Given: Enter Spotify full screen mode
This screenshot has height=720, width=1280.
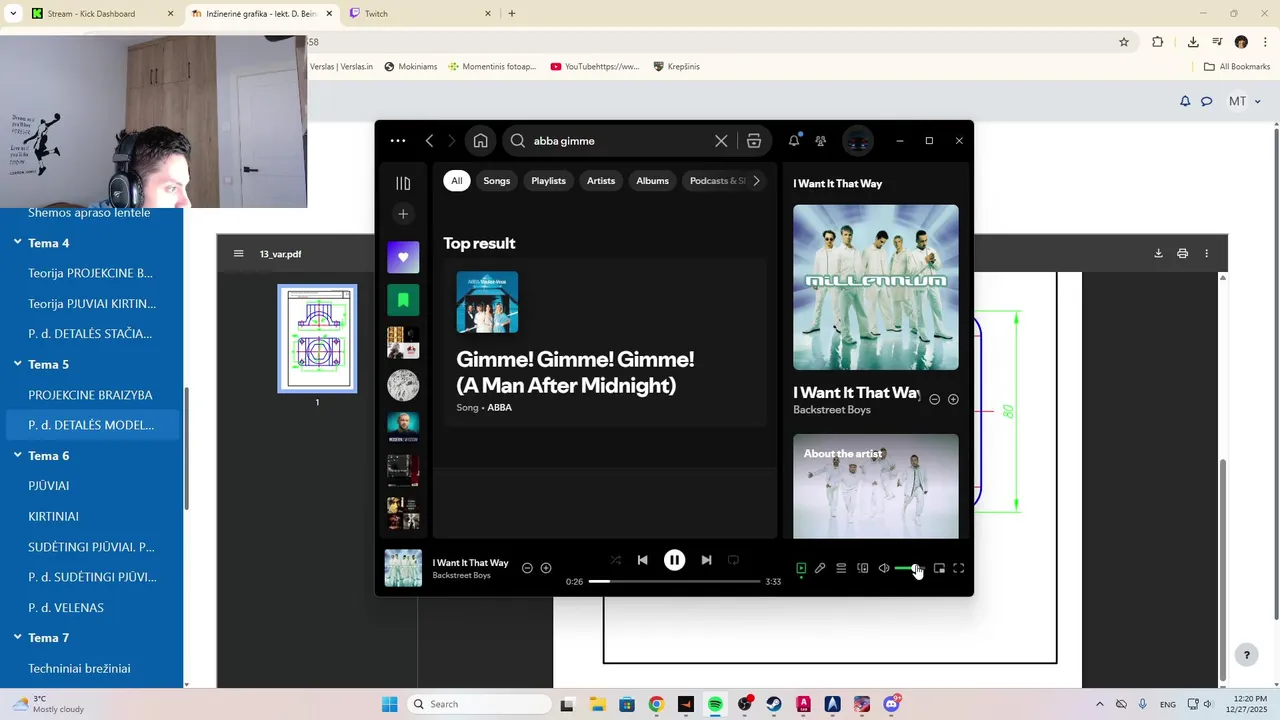Looking at the screenshot, I should click(958, 568).
